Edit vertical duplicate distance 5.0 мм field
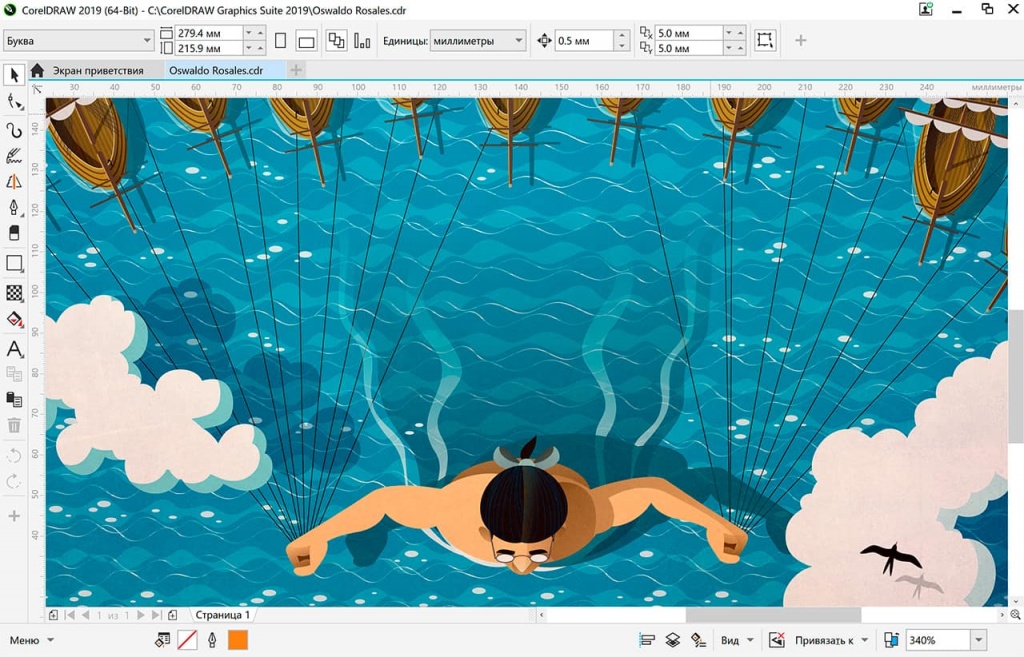 pyautogui.click(x=688, y=48)
